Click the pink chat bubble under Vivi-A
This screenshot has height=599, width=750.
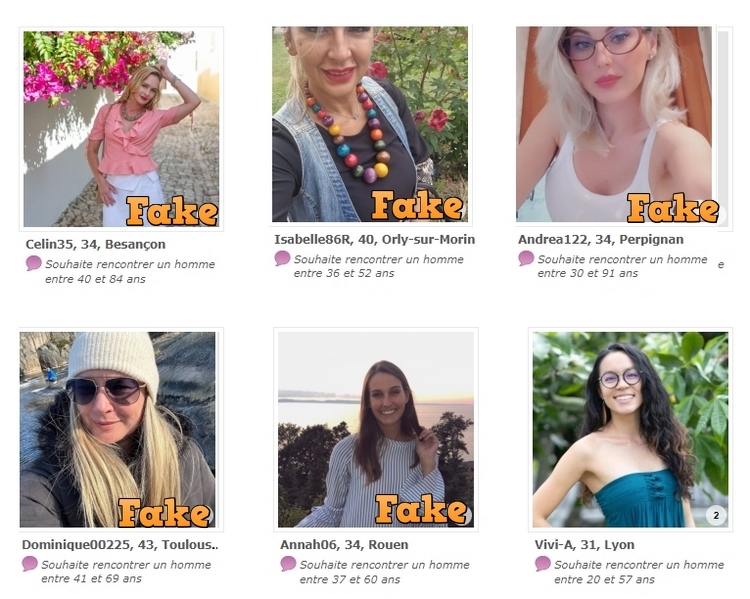click(x=543, y=564)
